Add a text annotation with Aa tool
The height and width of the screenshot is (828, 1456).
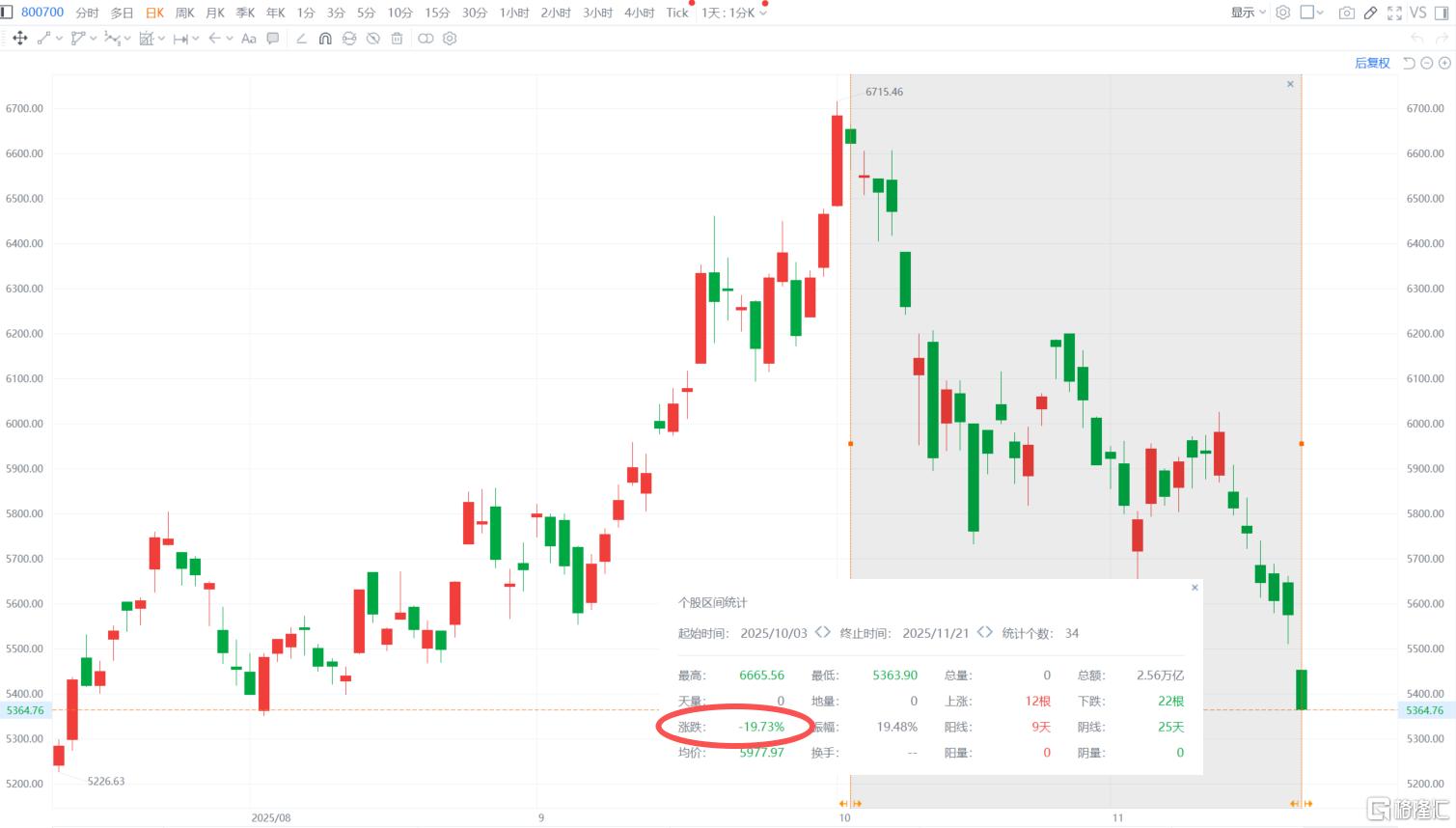pyautogui.click(x=249, y=39)
